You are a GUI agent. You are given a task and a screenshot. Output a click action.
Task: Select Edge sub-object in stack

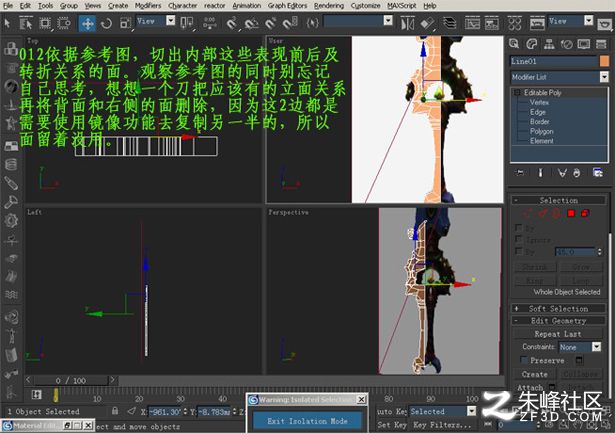point(538,112)
